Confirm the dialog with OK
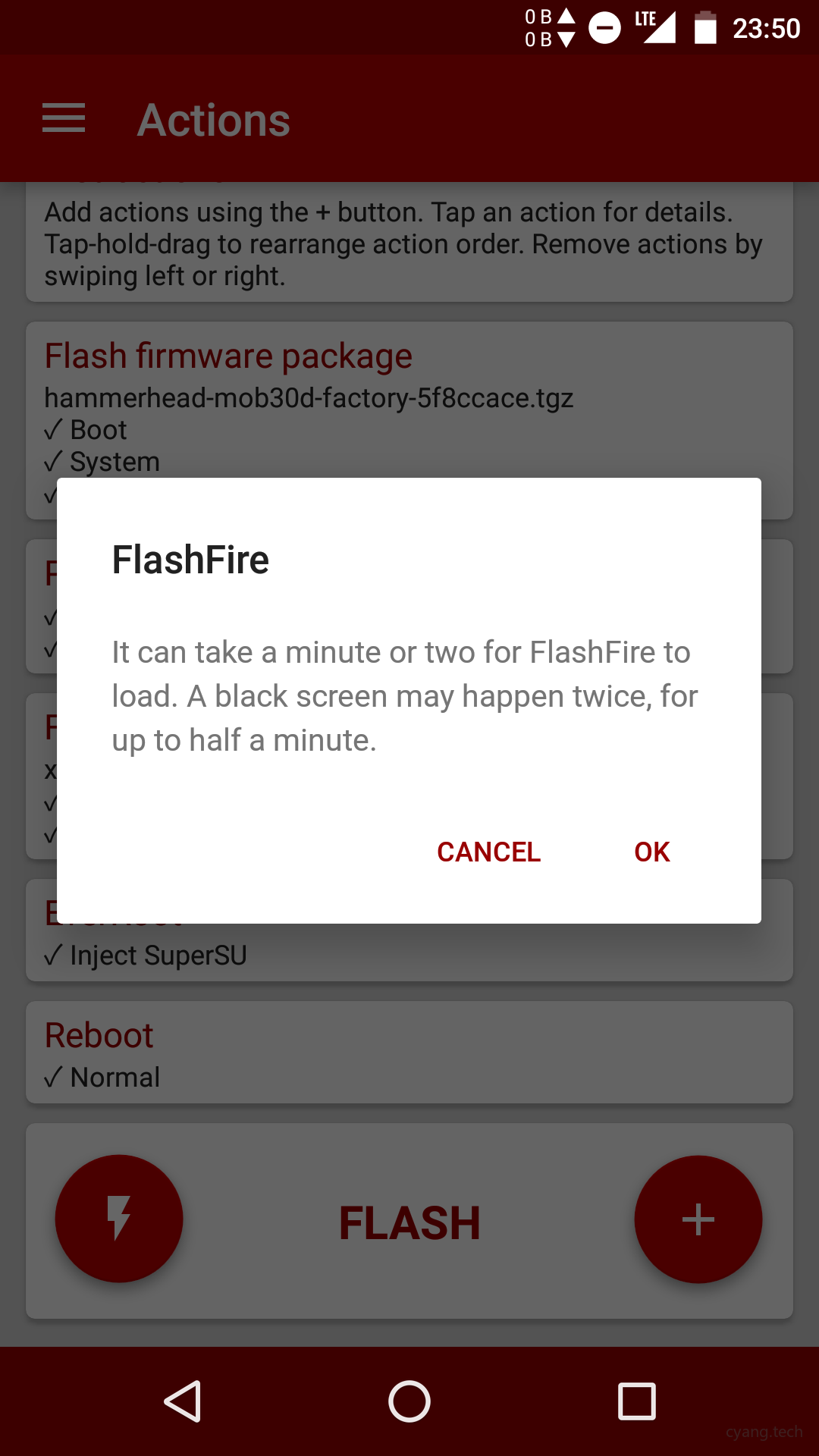 coord(651,852)
